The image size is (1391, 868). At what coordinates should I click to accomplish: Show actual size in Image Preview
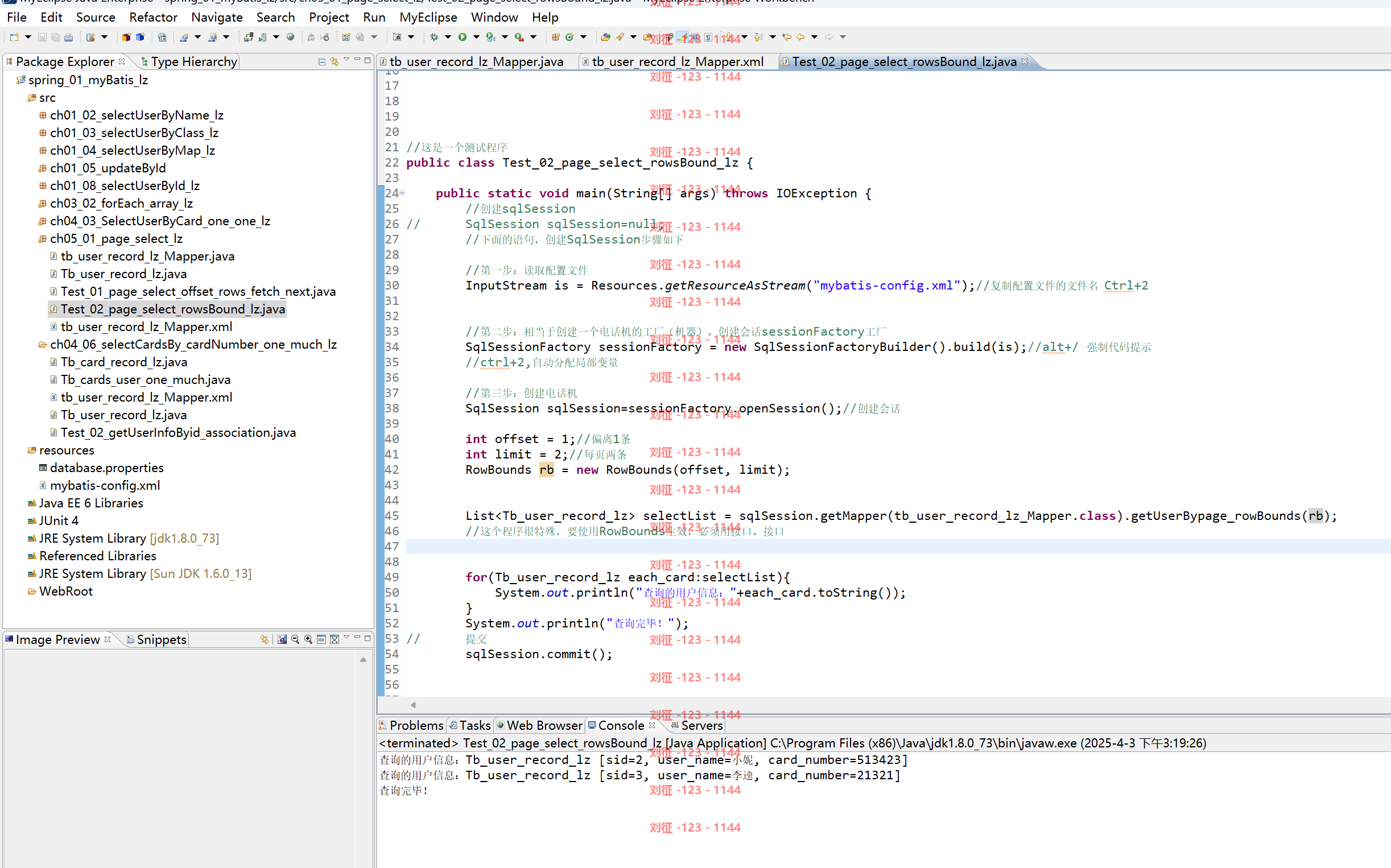pos(321,639)
